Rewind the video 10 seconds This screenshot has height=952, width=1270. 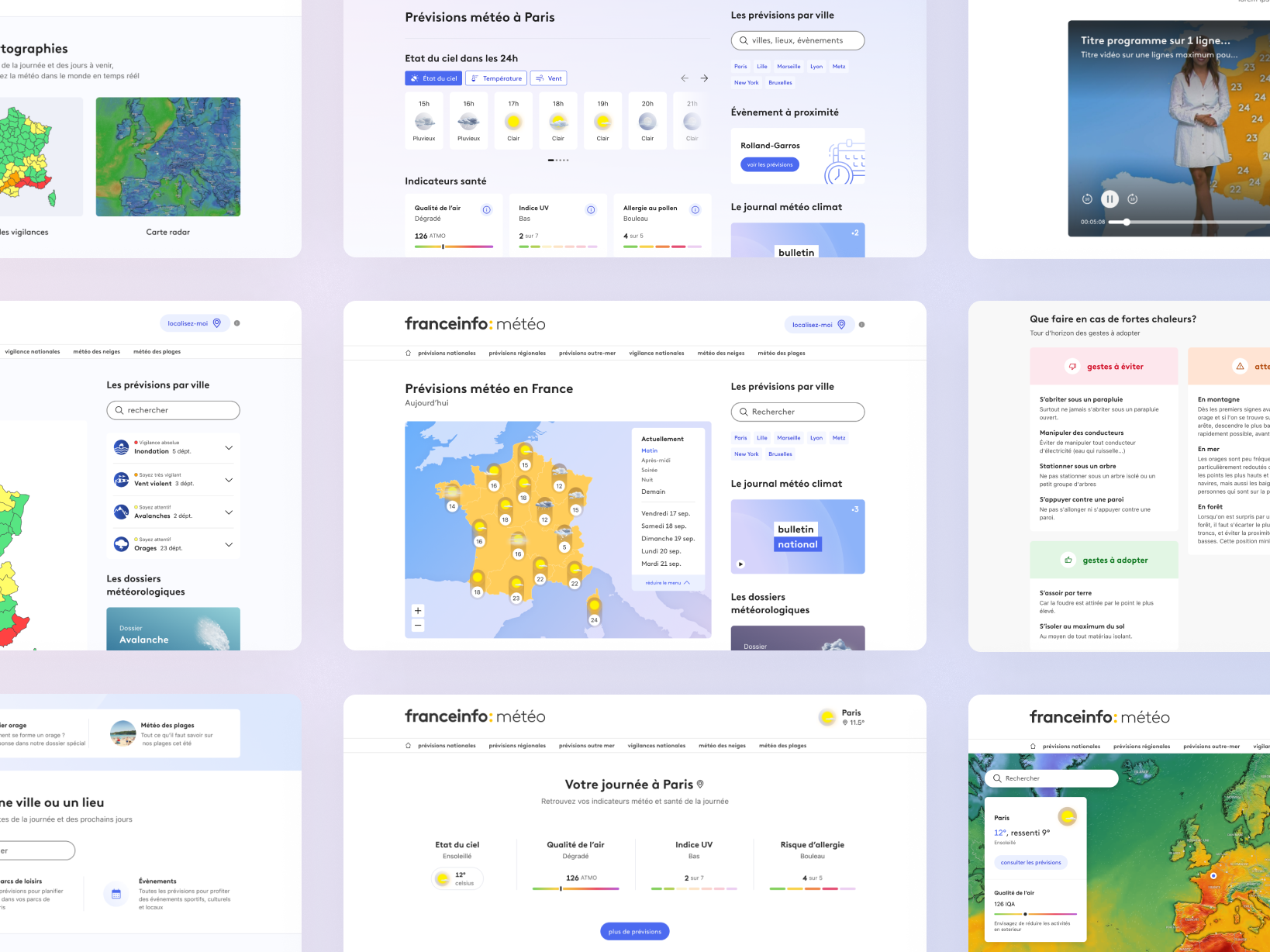(x=1087, y=199)
